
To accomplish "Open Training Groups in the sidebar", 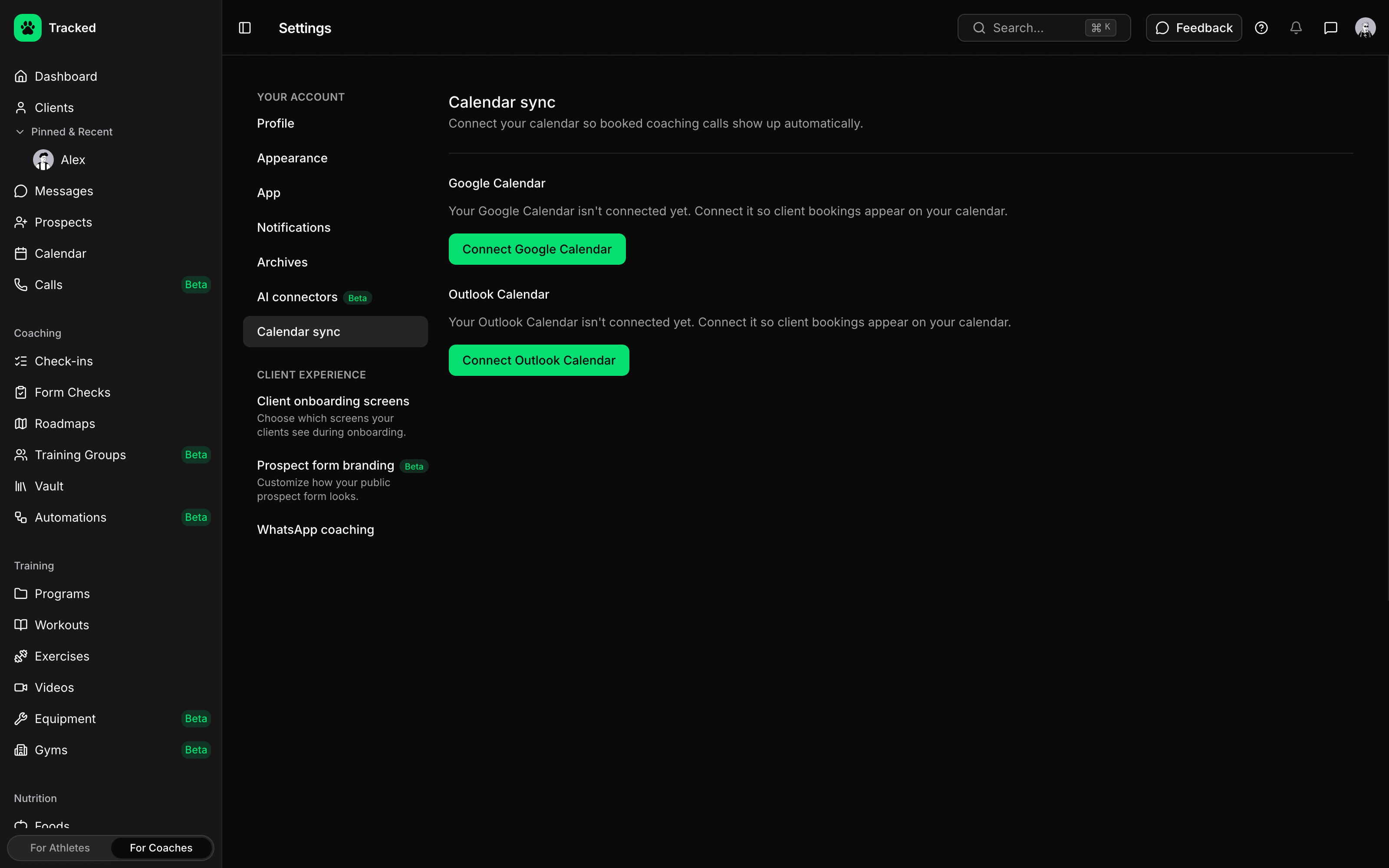I will click(111, 455).
